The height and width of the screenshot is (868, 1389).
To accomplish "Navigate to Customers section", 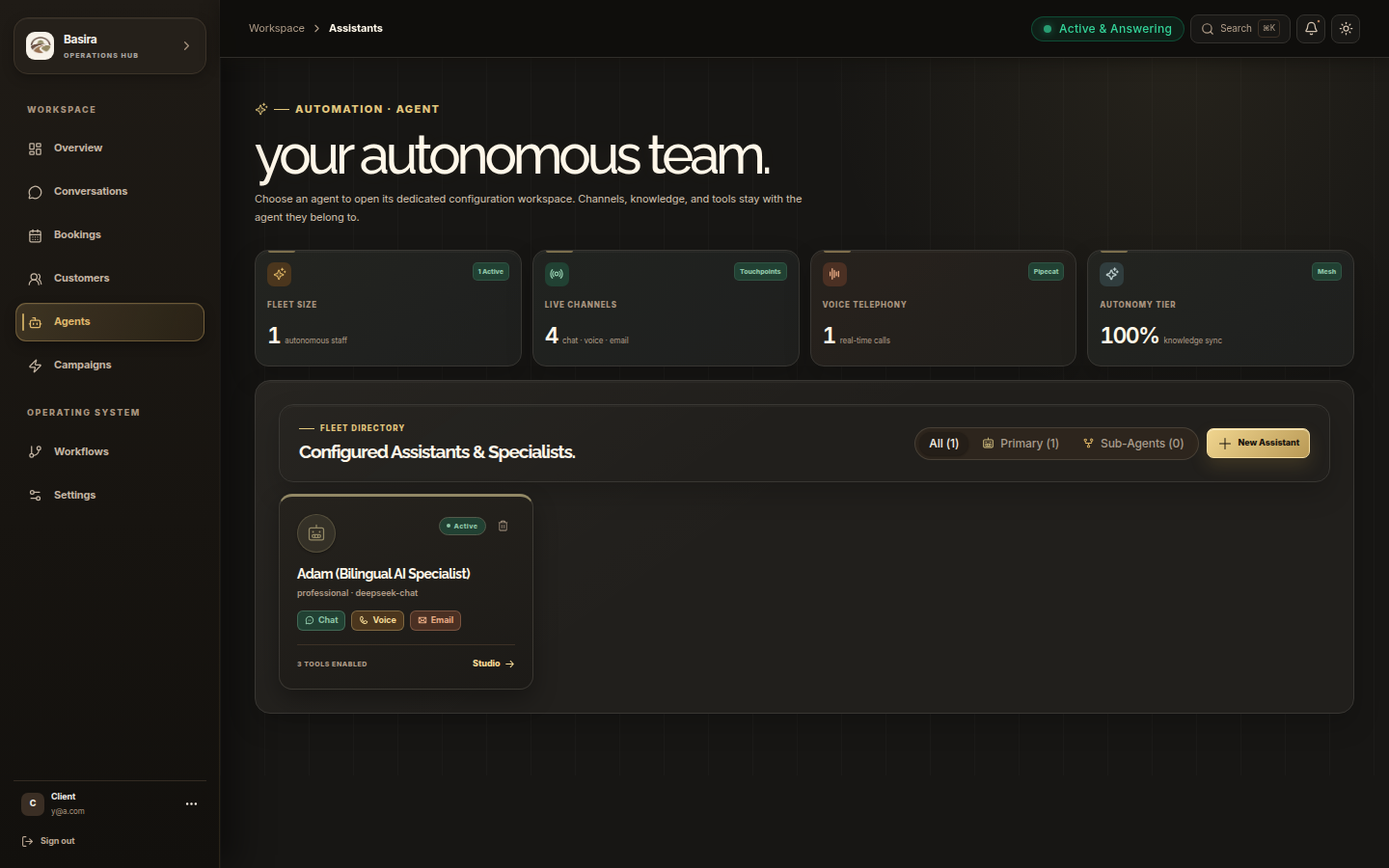I will (110, 279).
